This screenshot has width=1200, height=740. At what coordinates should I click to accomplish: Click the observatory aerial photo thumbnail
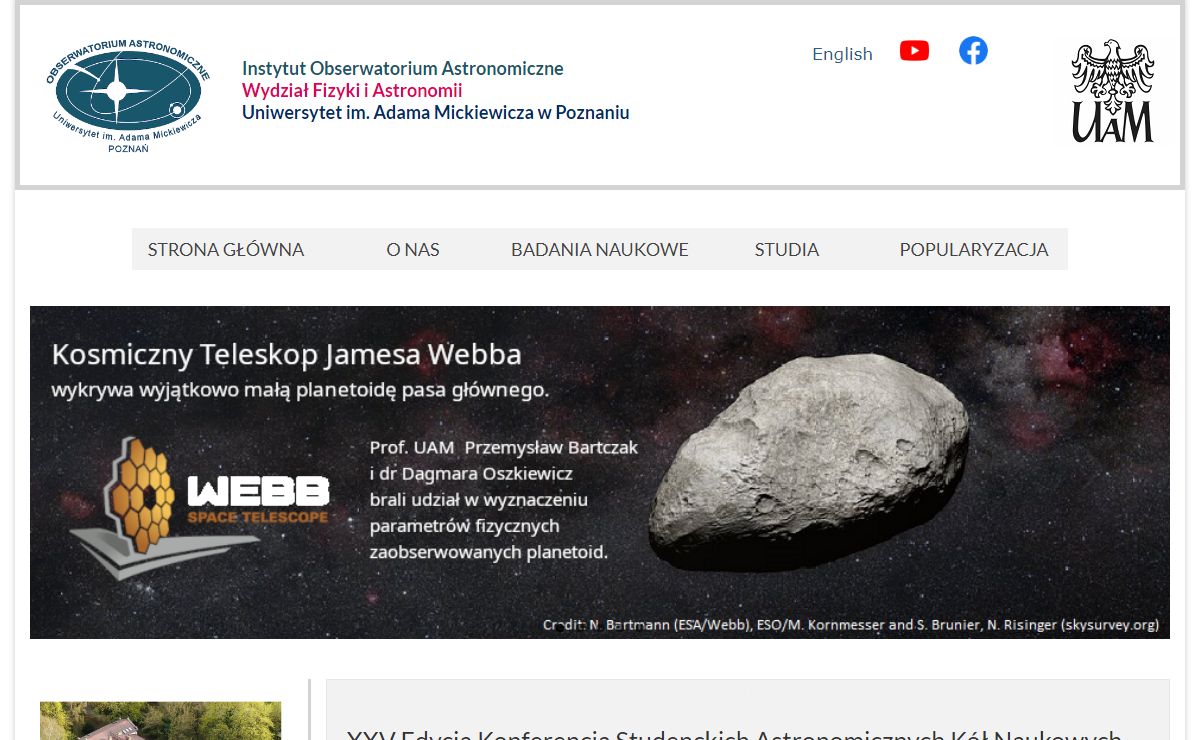161,721
